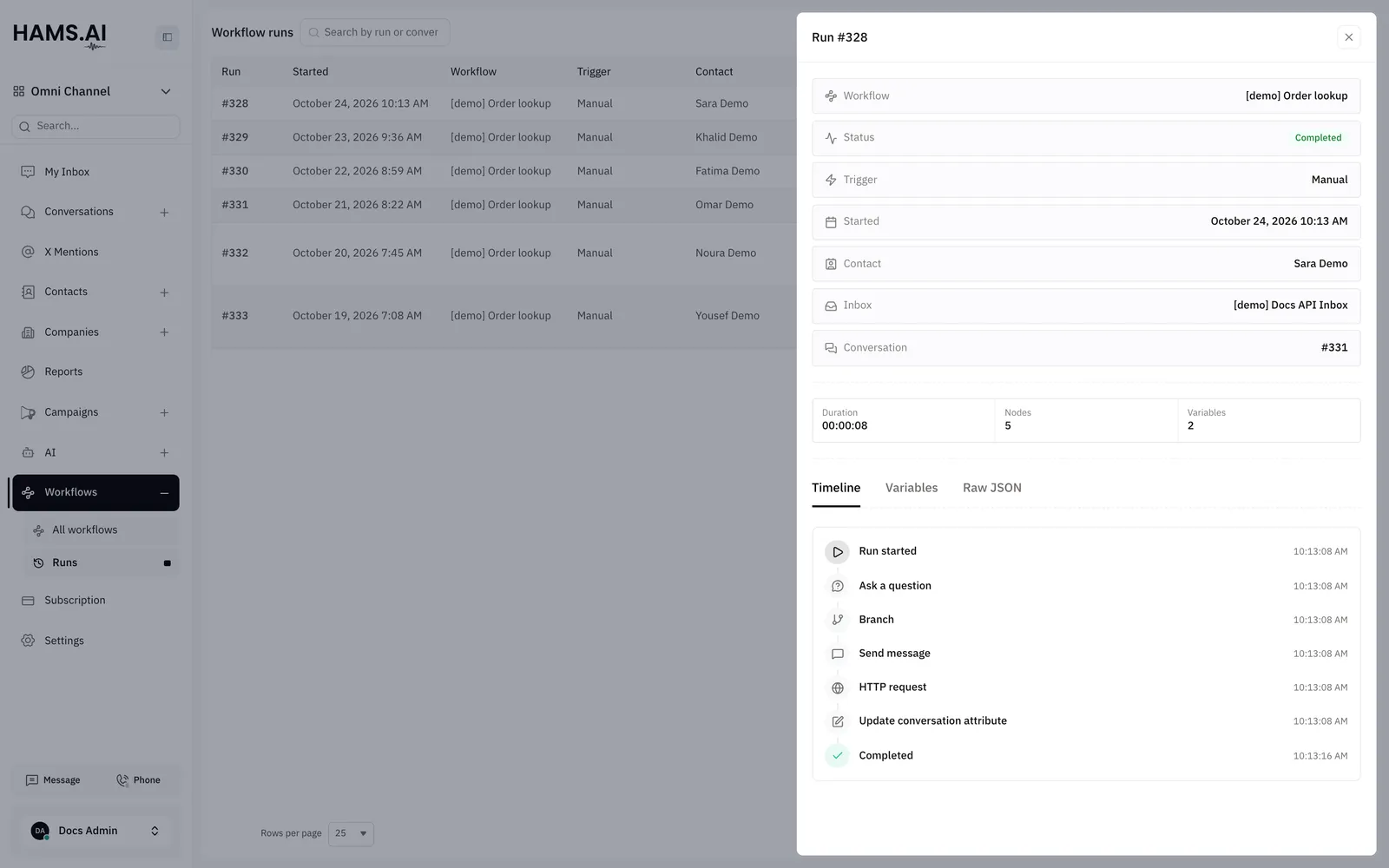This screenshot has height=868, width=1389.
Task: Open conversation #331 link in run details
Action: (x=1334, y=347)
